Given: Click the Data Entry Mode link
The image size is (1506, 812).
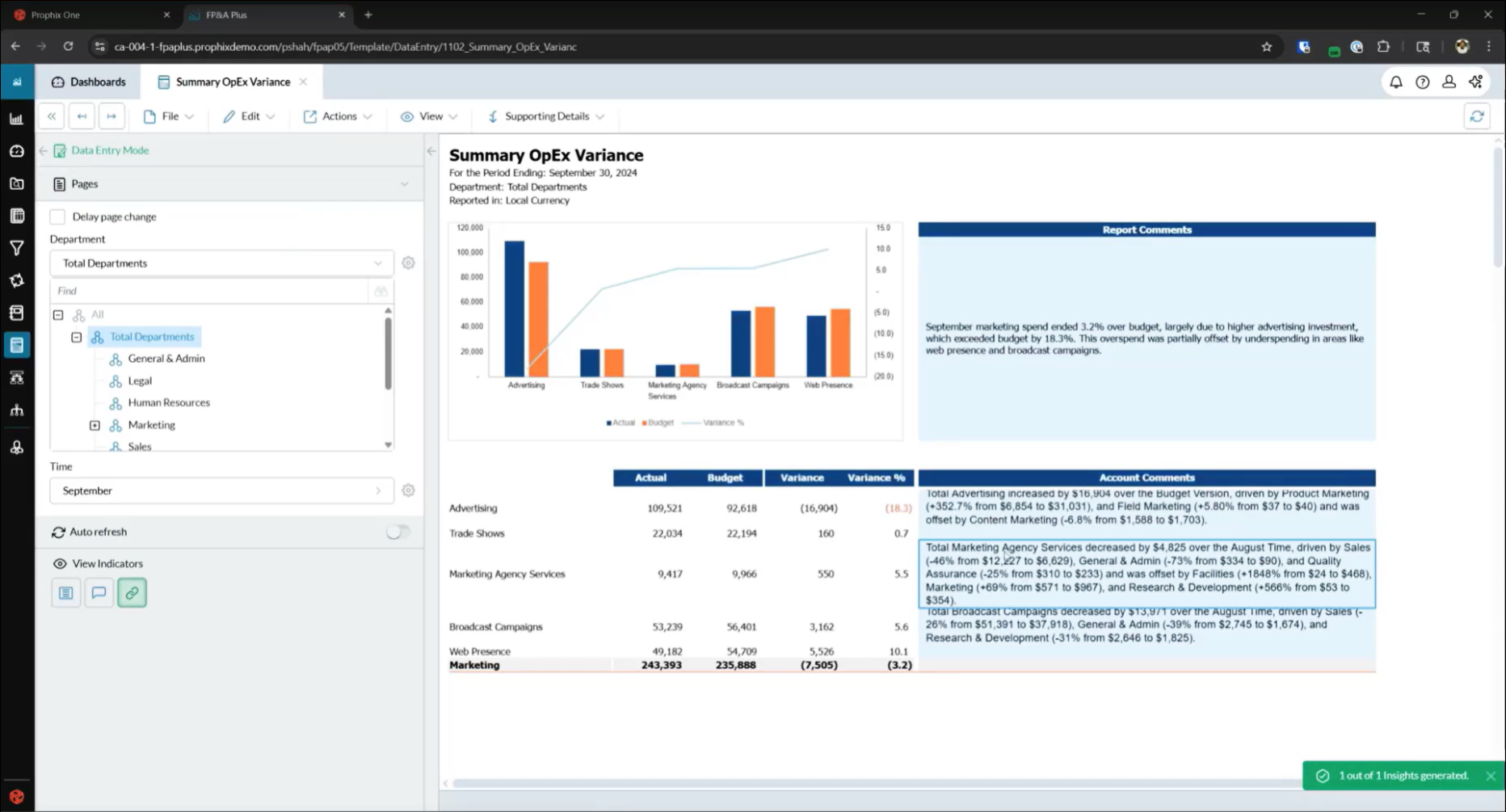Looking at the screenshot, I should pyautogui.click(x=110, y=150).
